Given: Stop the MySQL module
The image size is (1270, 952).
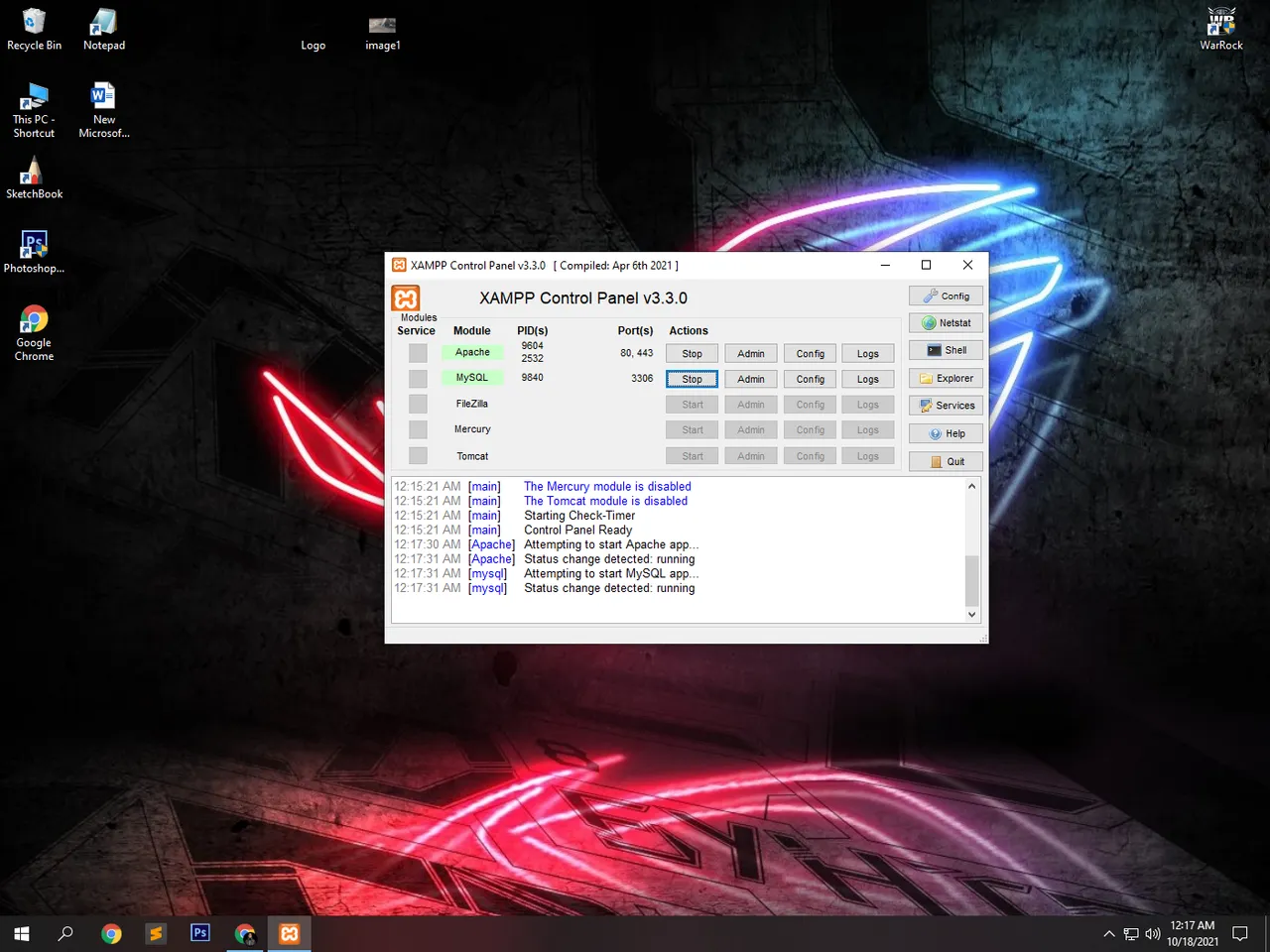Looking at the screenshot, I should click(692, 379).
